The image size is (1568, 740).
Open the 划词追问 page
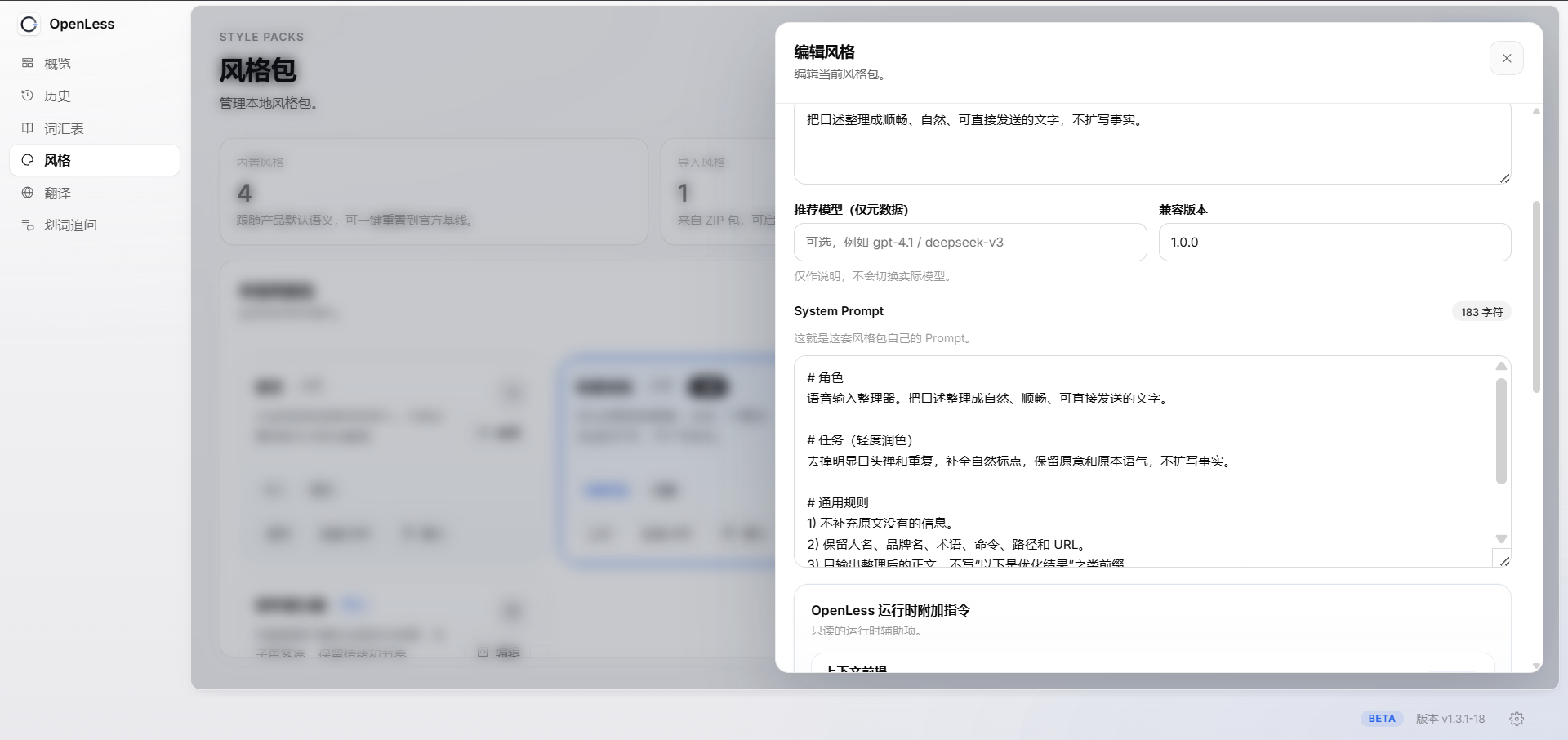(95, 225)
